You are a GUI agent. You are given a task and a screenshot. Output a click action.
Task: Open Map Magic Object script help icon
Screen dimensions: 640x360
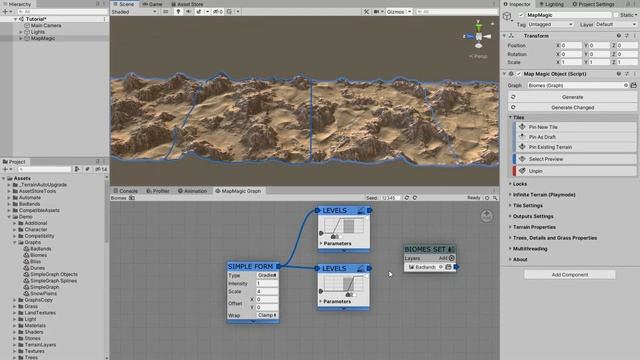click(619, 74)
